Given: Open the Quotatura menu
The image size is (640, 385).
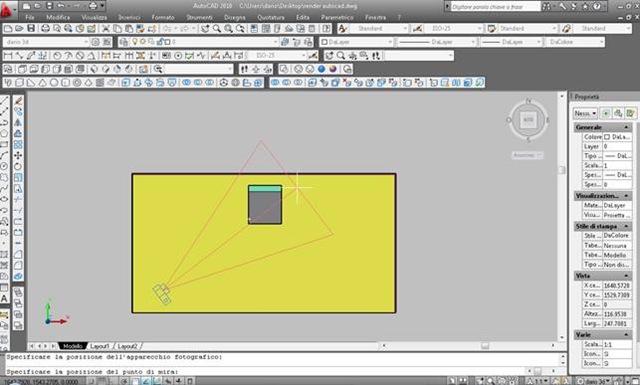Looking at the screenshot, I should [x=271, y=17].
